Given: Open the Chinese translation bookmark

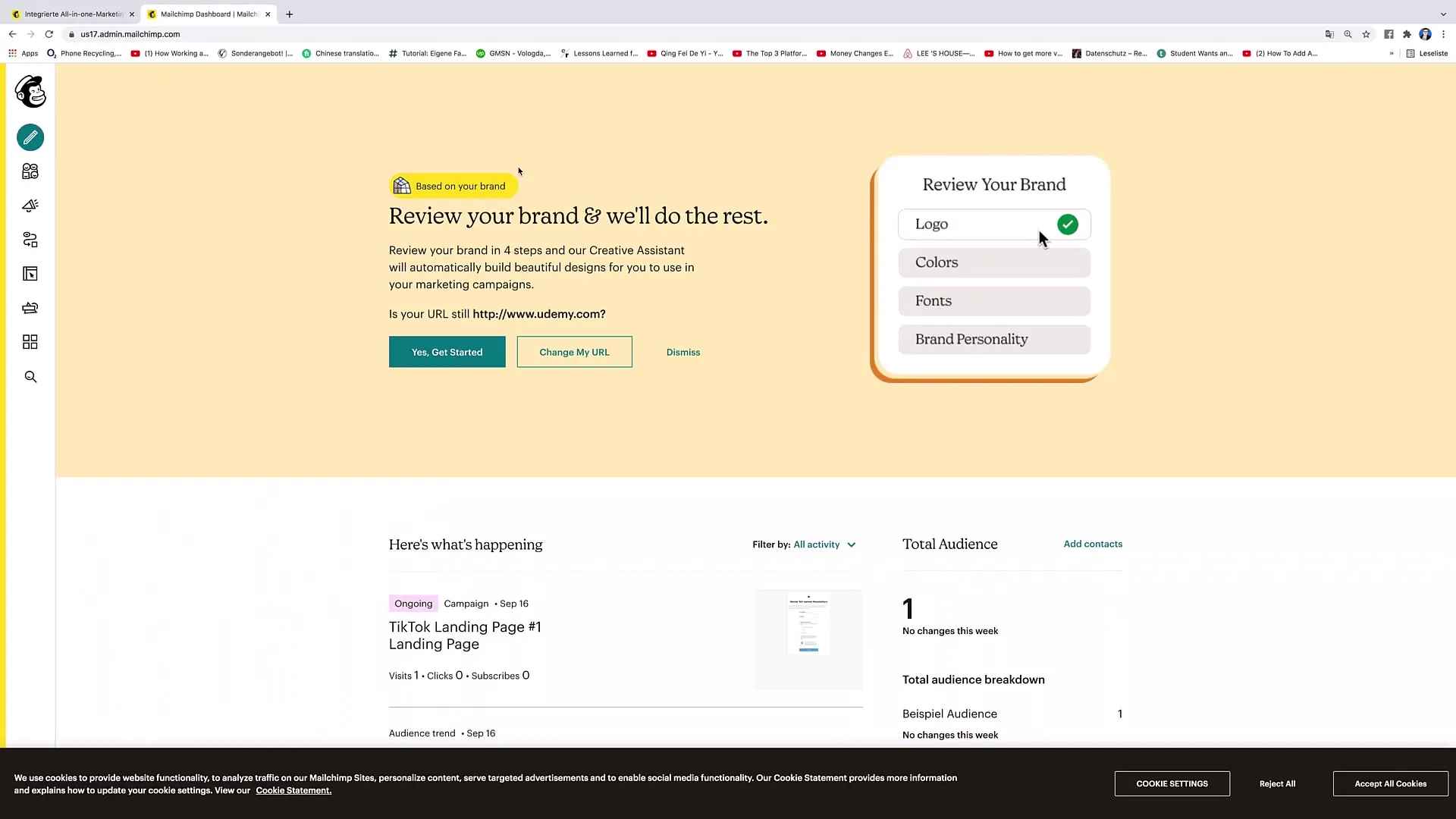Looking at the screenshot, I should tap(340, 54).
